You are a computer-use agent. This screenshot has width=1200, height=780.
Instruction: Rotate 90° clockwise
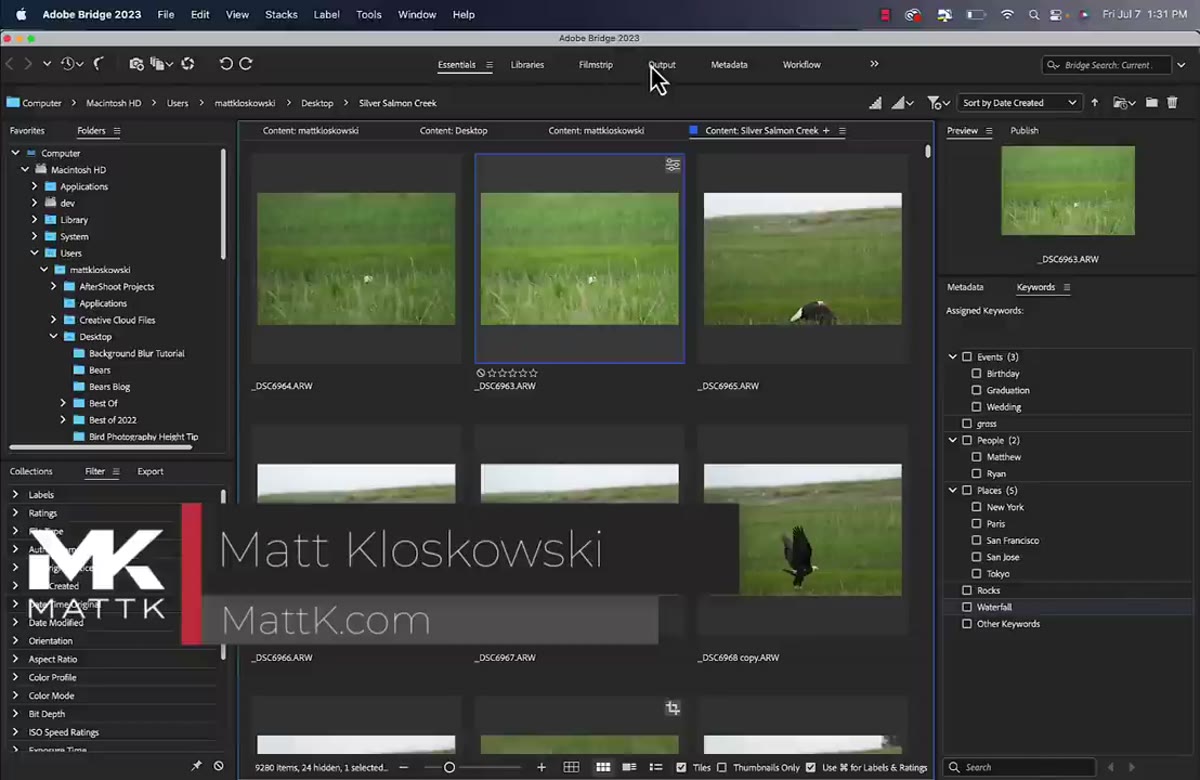point(245,64)
